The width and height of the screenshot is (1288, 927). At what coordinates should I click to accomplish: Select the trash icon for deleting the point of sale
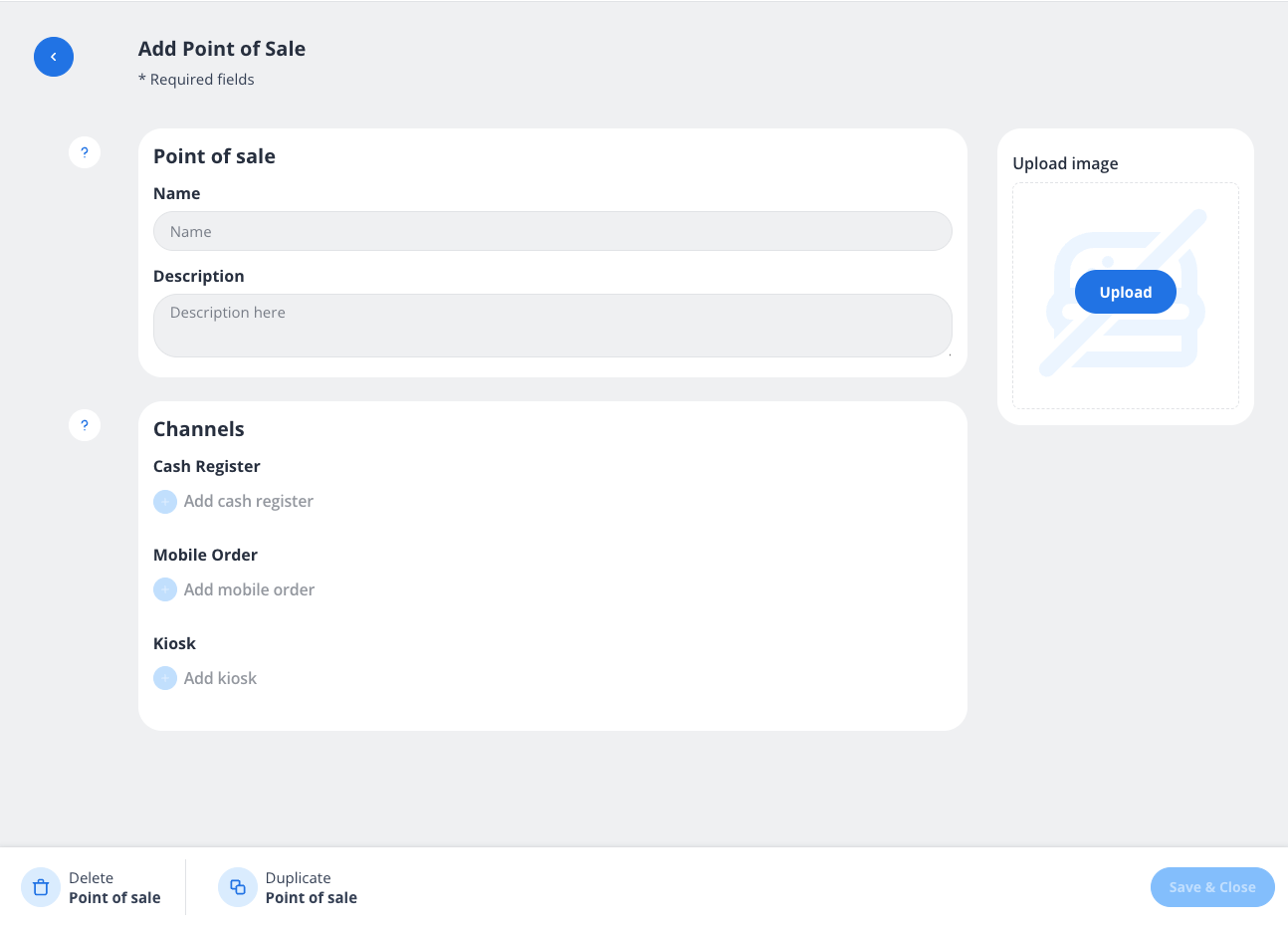(40, 886)
